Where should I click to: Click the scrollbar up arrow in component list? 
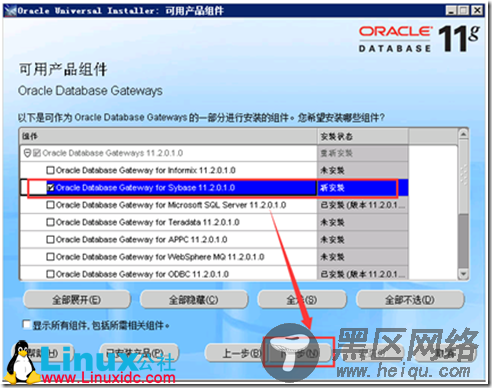pos(463,134)
